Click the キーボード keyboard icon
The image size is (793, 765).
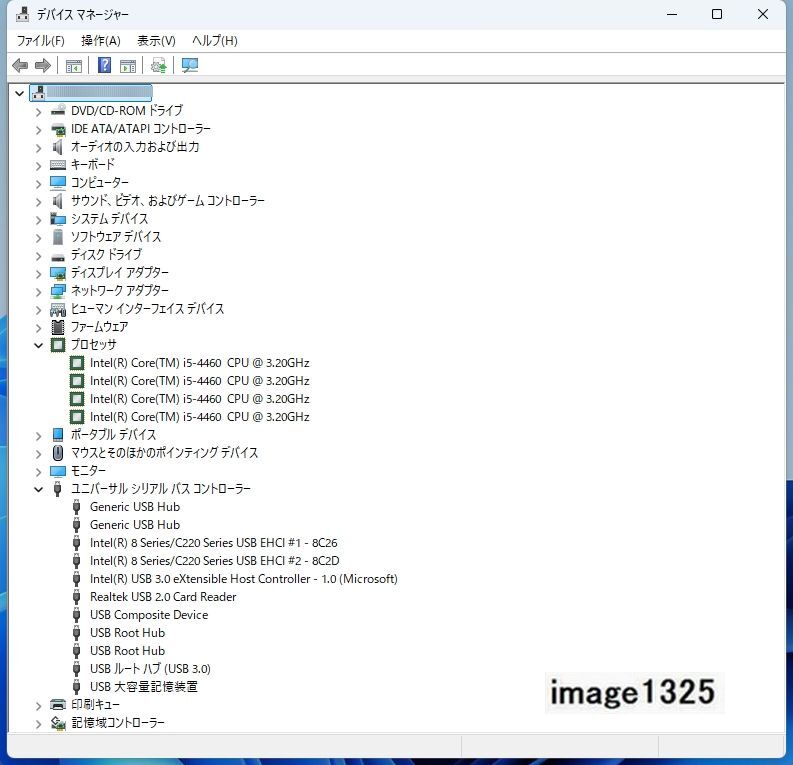tap(58, 165)
